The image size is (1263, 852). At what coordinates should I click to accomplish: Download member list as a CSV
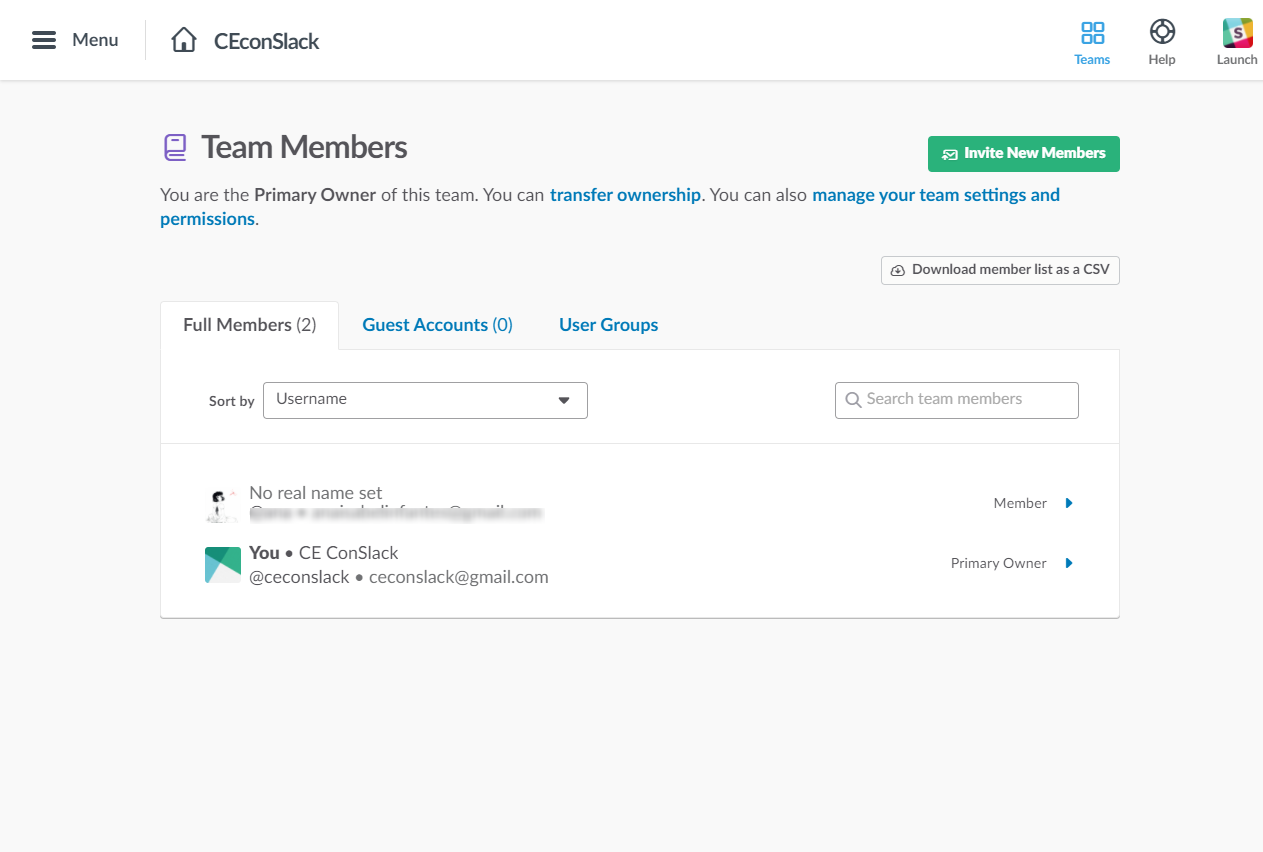tap(1000, 270)
